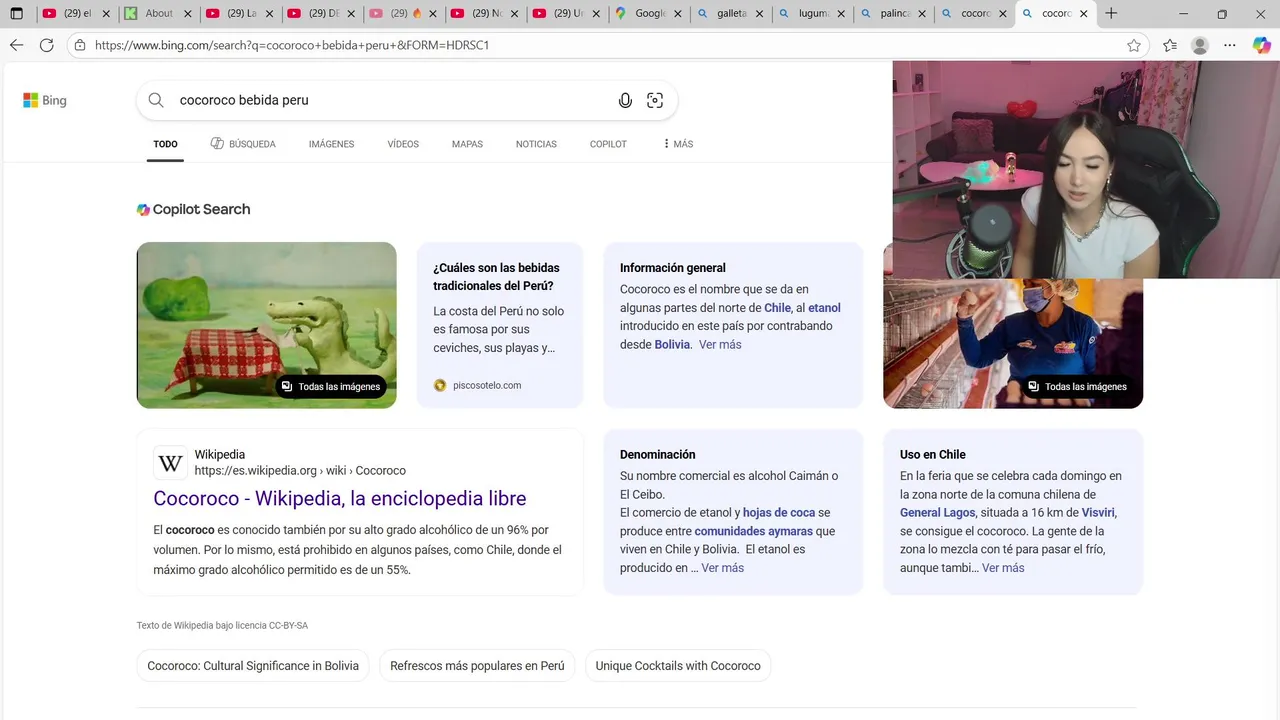Viewport: 1280px width, 720px height.
Task: Open Edge settings and more menu
Action: coord(1230,45)
